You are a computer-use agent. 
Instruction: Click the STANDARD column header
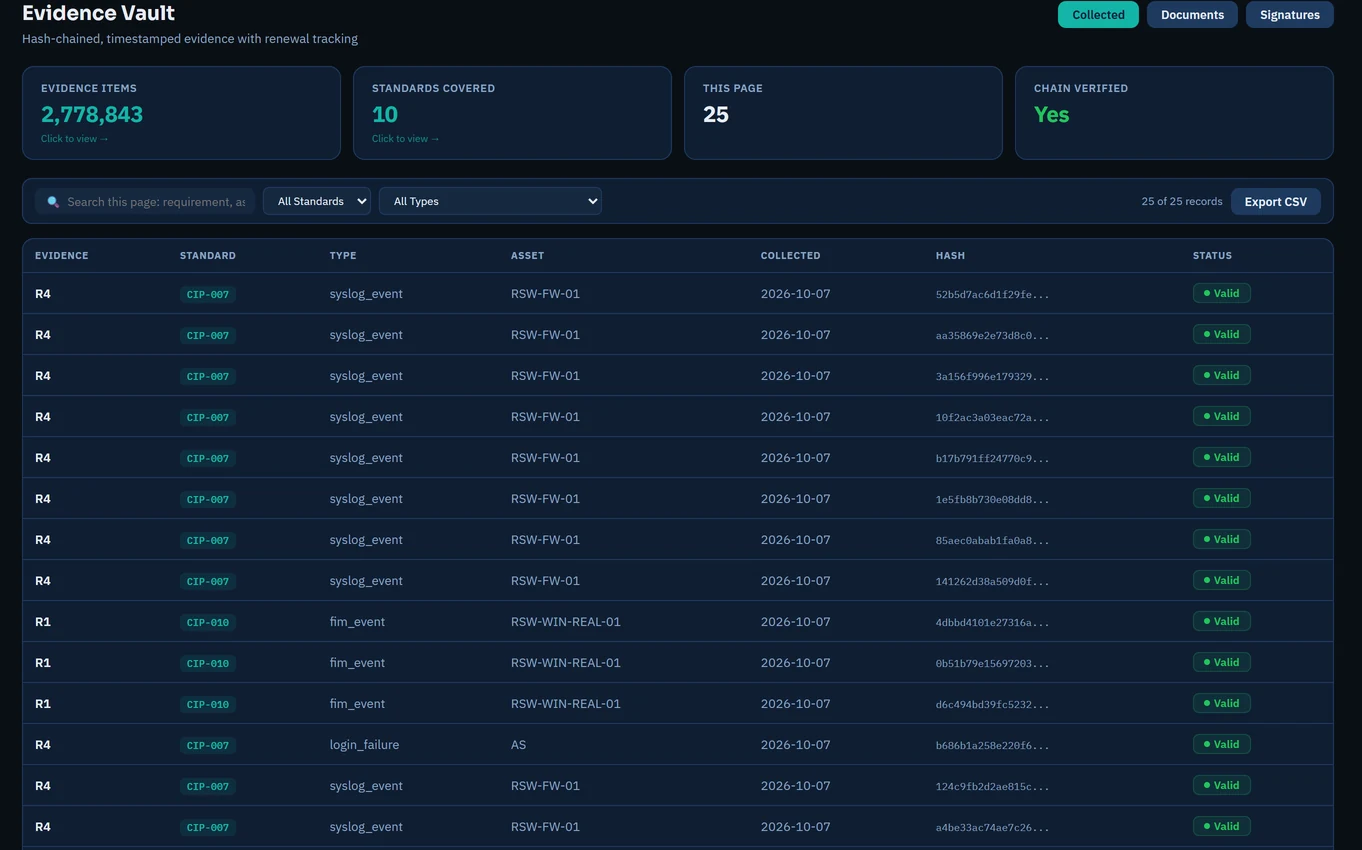coord(208,256)
